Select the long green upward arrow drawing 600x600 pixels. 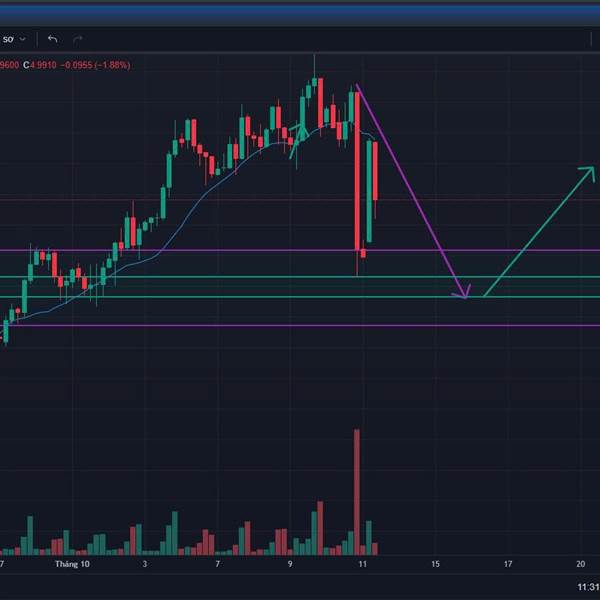pos(540,231)
